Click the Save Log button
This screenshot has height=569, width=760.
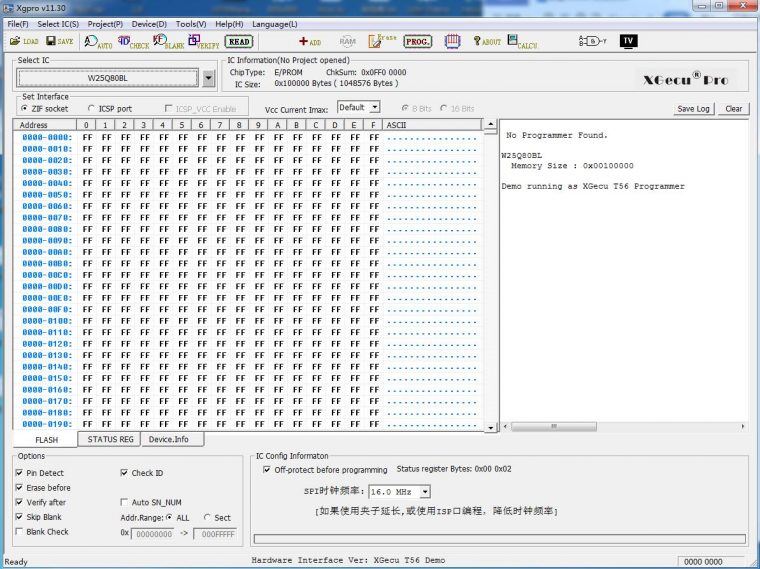(693, 109)
